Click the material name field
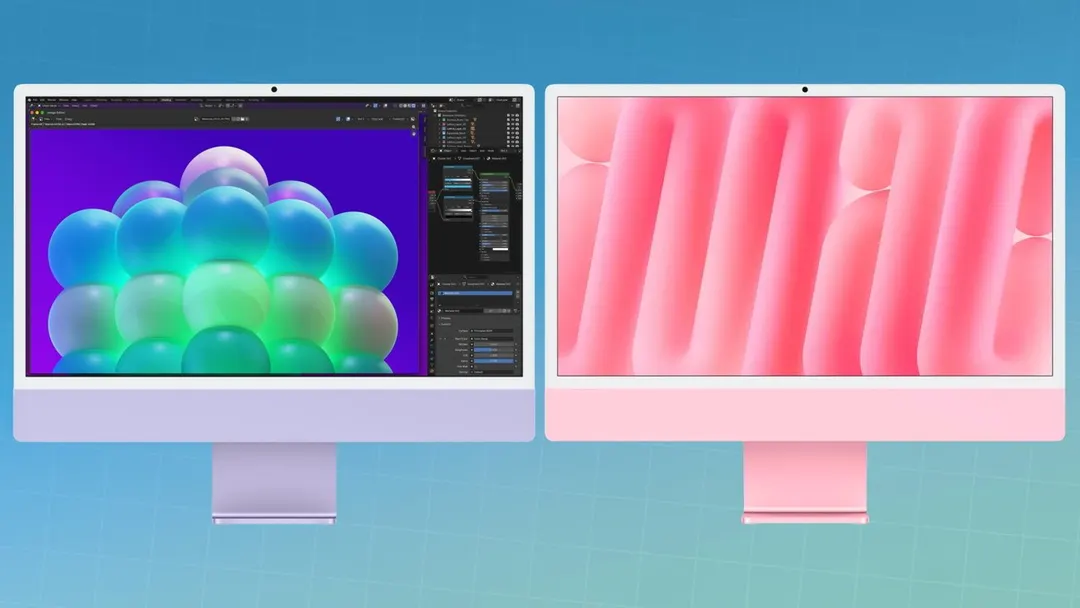Image resolution: width=1080 pixels, height=608 pixels. [x=463, y=311]
